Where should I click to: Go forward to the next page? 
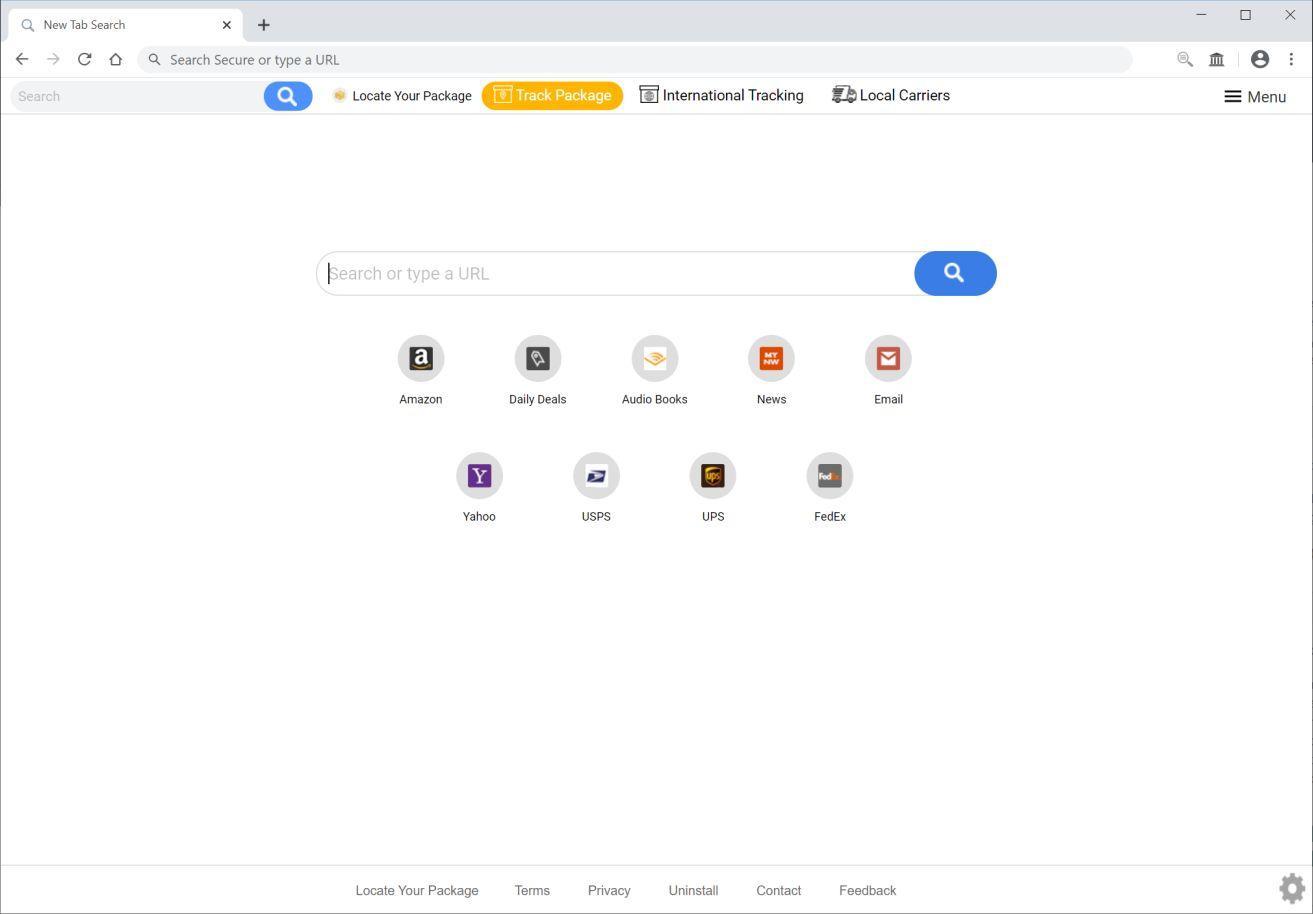(x=53, y=59)
